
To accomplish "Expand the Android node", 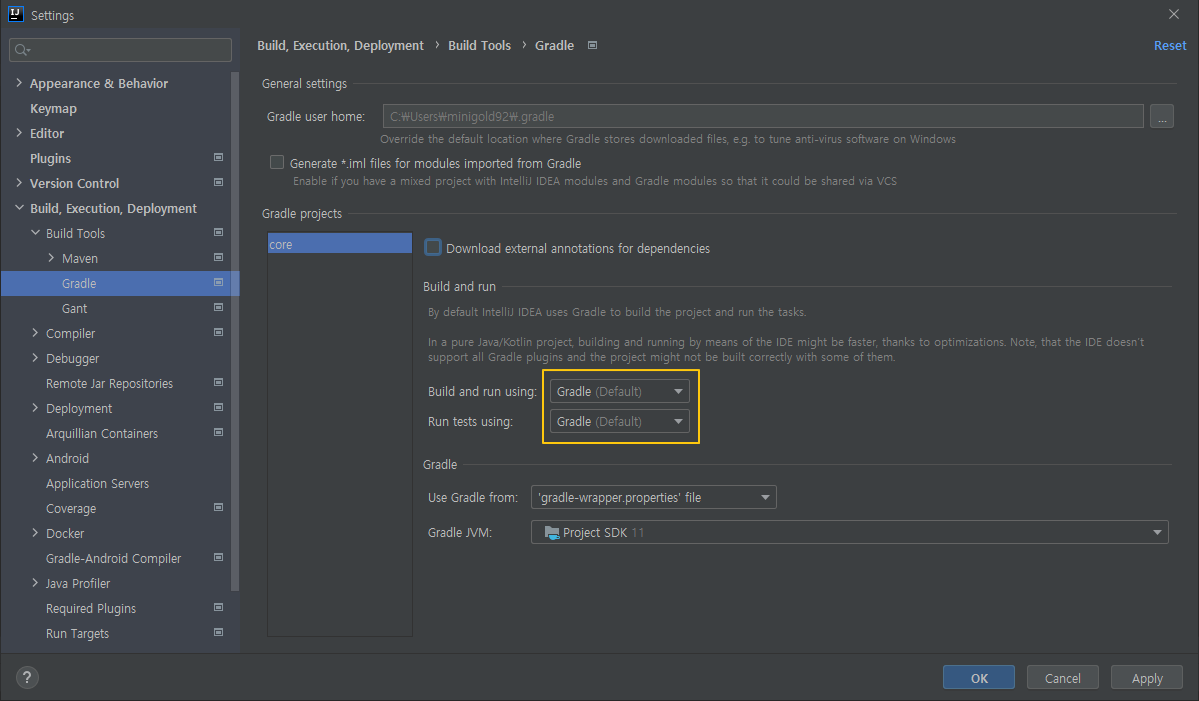I will [35, 458].
